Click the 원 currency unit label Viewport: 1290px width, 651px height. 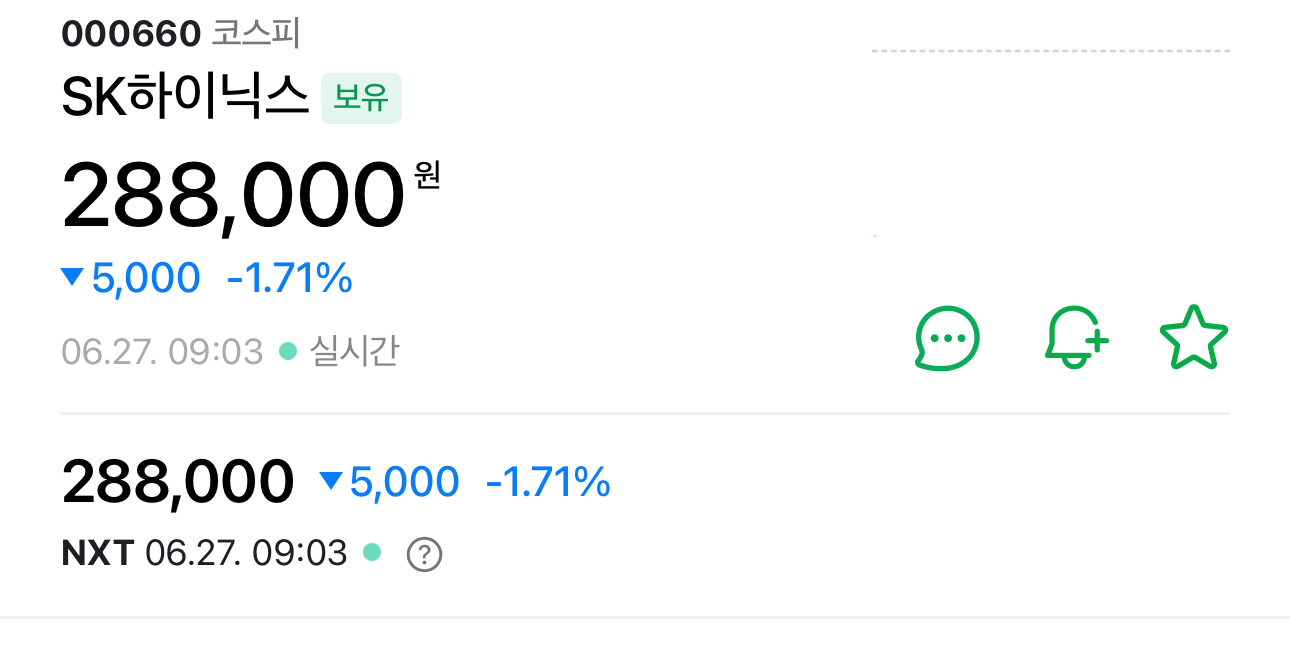click(427, 176)
